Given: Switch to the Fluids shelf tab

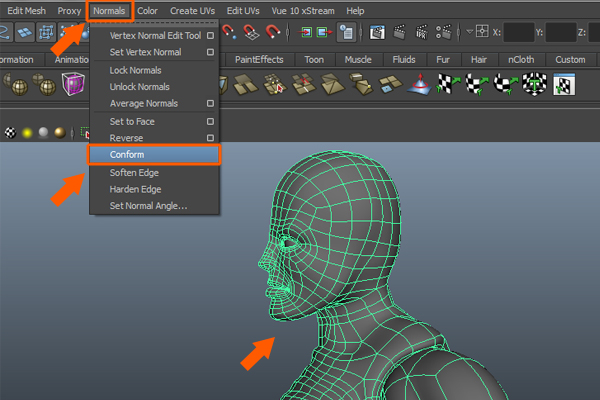Looking at the screenshot, I should click(x=404, y=60).
